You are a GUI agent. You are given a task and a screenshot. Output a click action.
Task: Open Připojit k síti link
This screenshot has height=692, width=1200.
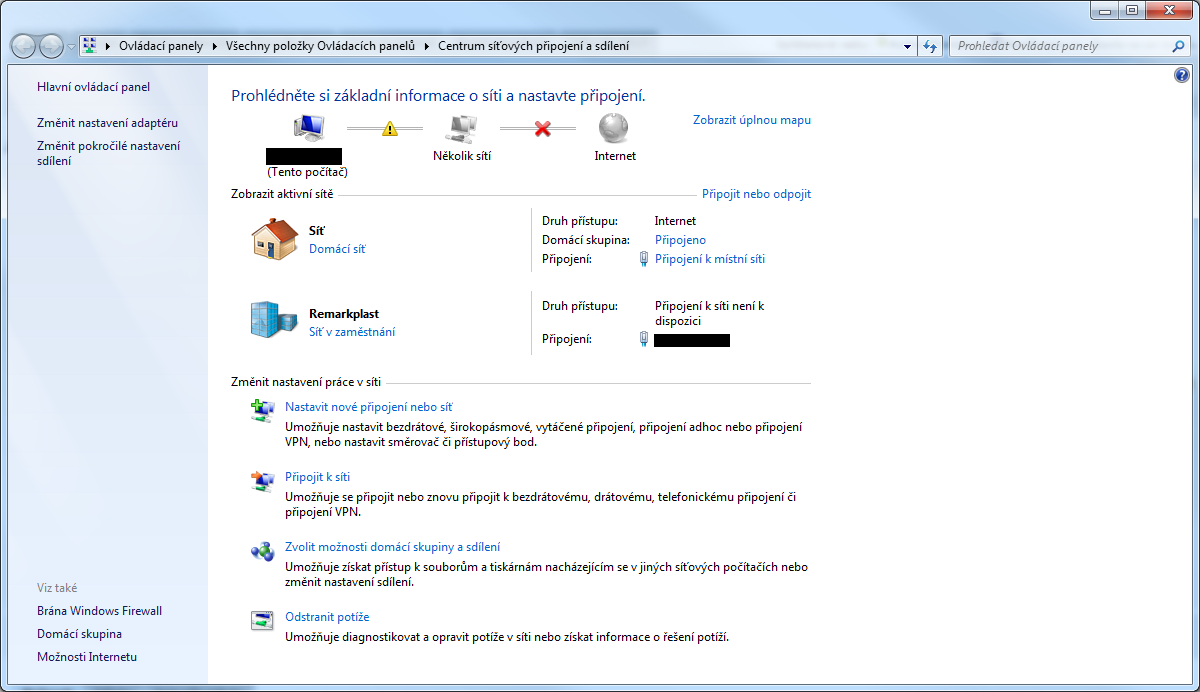coord(317,477)
